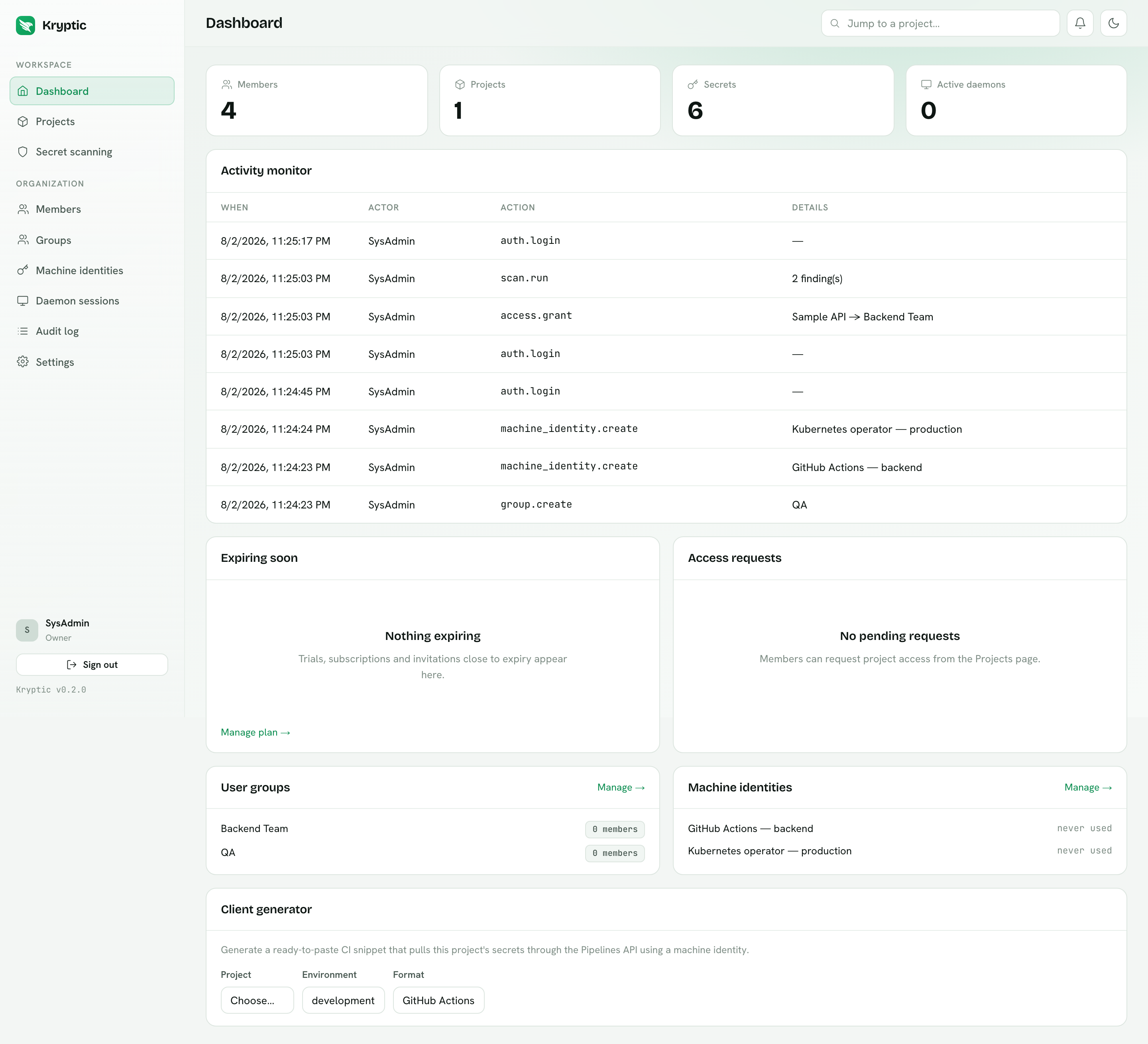Click the SysAdmin avatar badge
Viewport: 1148px width, 1044px height.
(27, 630)
